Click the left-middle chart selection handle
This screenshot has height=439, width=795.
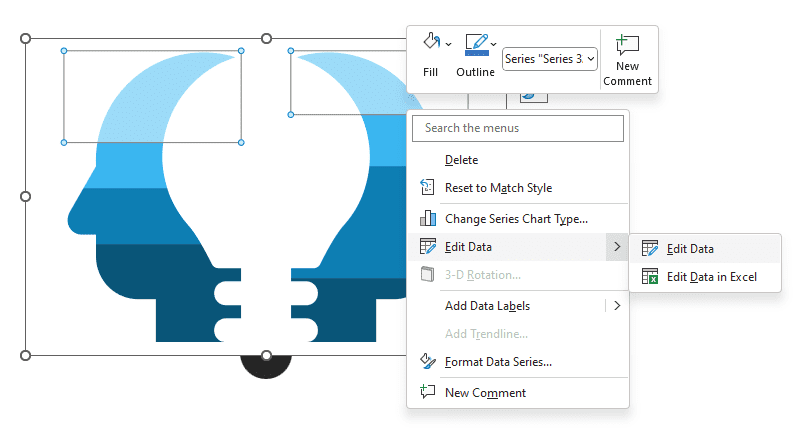click(25, 197)
